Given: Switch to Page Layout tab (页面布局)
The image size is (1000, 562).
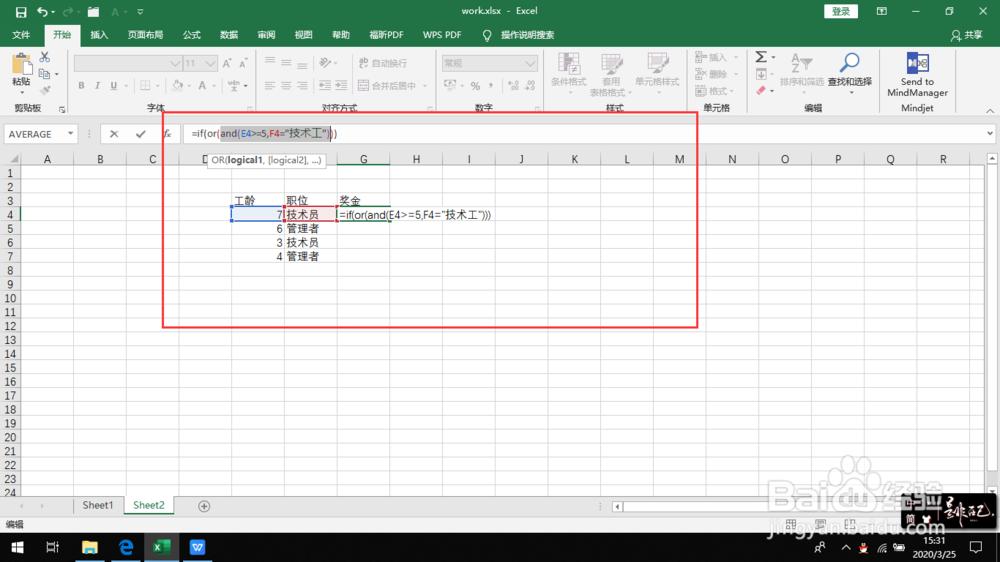Looking at the screenshot, I should click(145, 35).
